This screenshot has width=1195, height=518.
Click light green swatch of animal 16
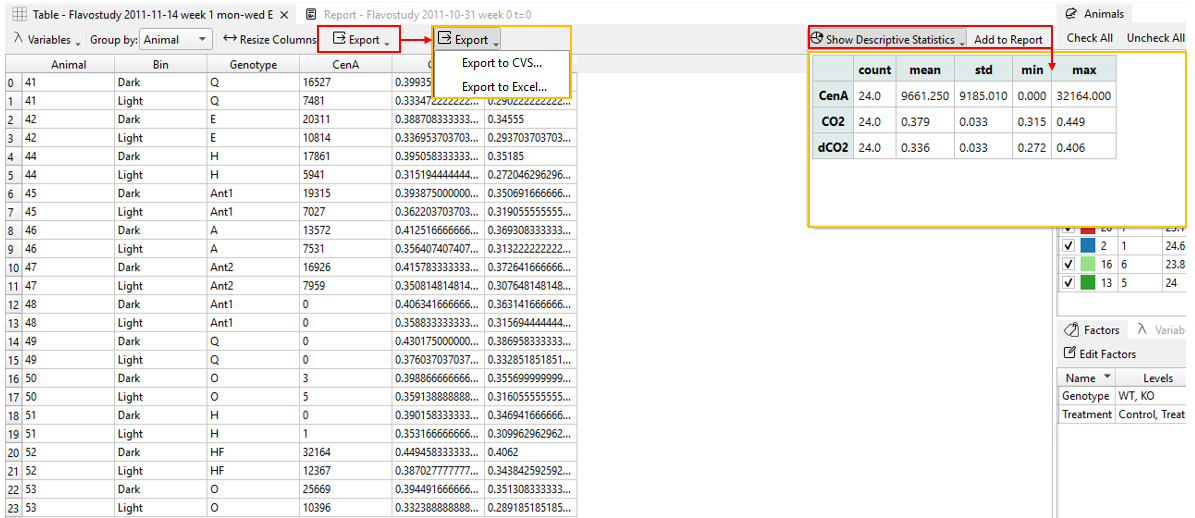point(1088,264)
